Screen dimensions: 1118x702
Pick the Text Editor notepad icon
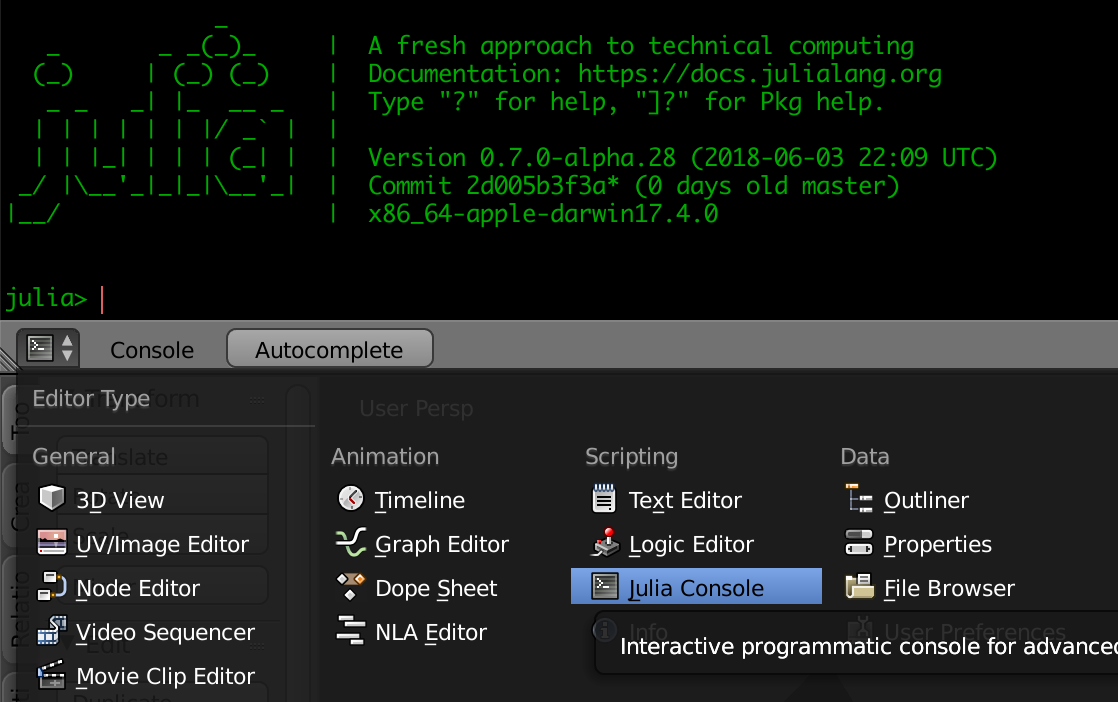pos(604,499)
